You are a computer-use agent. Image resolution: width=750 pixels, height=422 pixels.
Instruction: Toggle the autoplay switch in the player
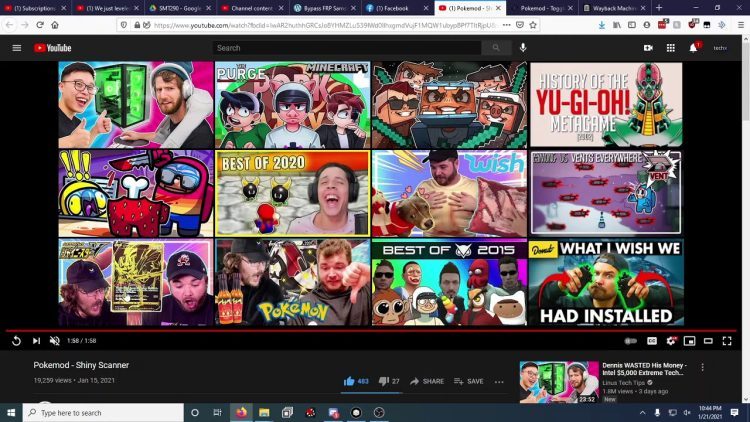(x=630, y=341)
